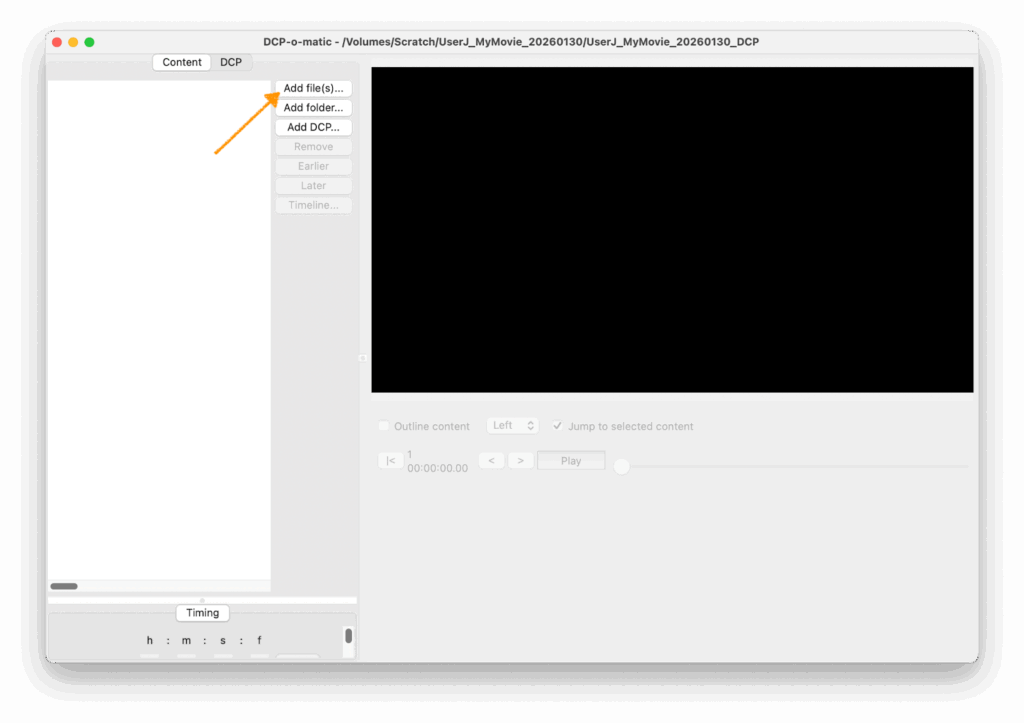Enable the Outline content checkbox
Image resolution: width=1024 pixels, height=723 pixels.
click(x=384, y=426)
